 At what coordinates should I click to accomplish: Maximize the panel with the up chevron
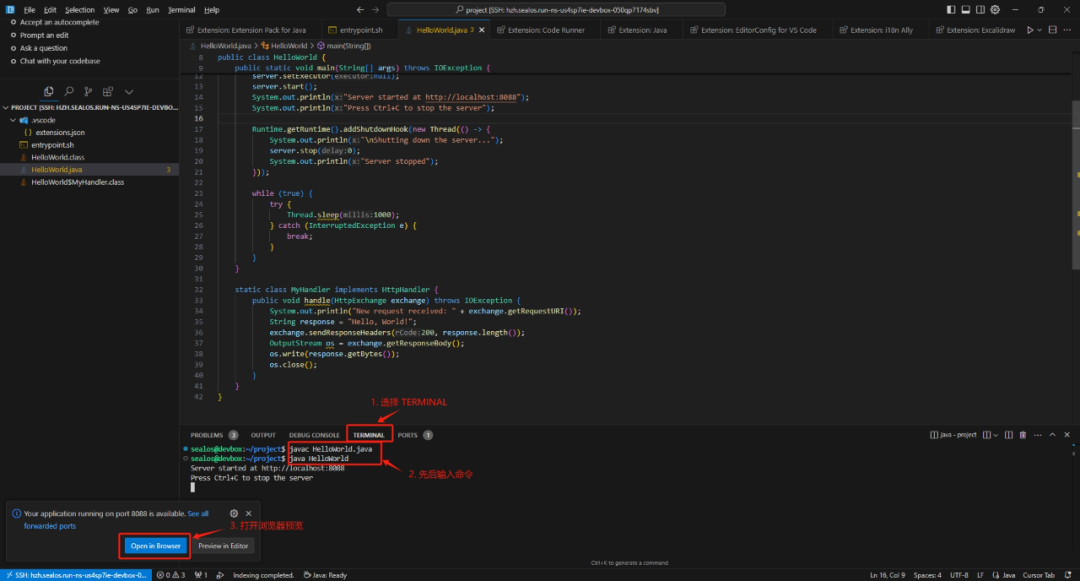point(1051,435)
